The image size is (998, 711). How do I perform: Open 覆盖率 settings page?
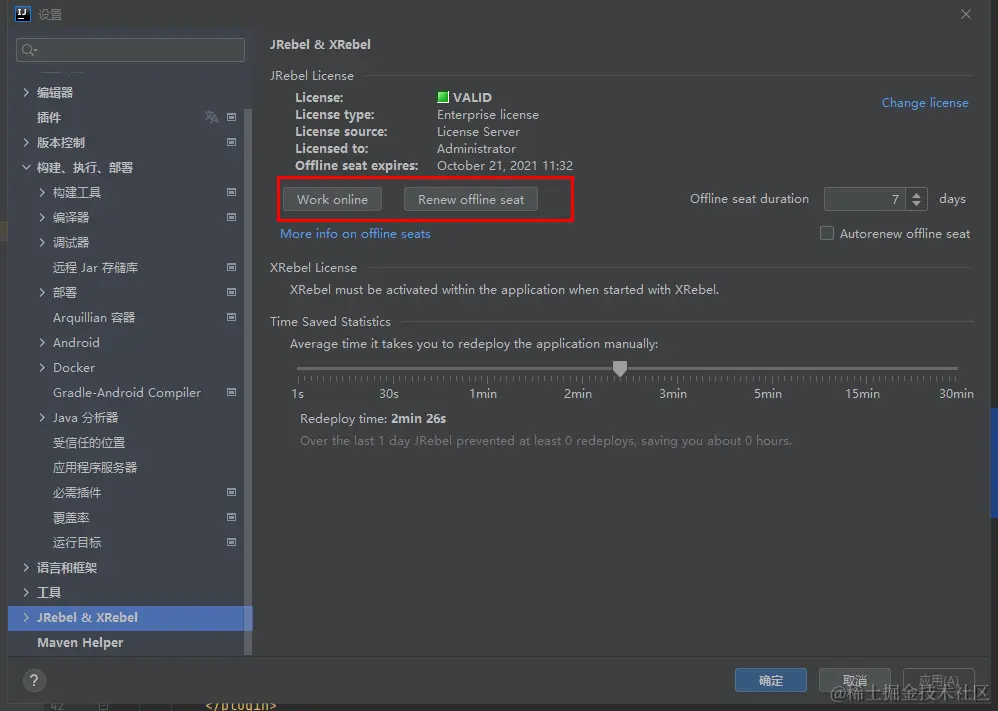(71, 517)
